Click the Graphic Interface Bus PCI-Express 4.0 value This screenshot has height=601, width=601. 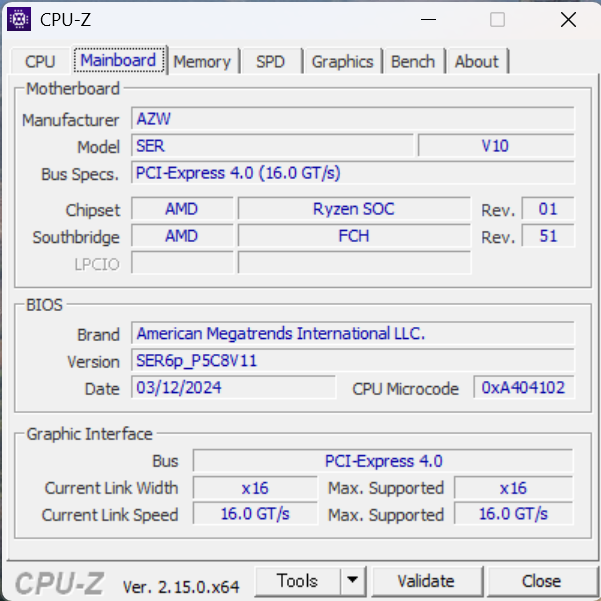(383, 461)
